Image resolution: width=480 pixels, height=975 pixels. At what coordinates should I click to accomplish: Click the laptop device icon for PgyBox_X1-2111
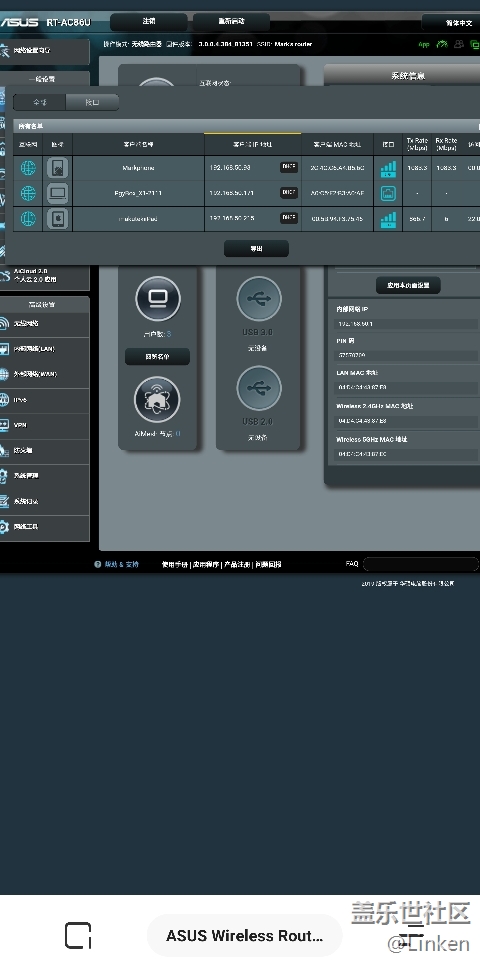click(58, 193)
